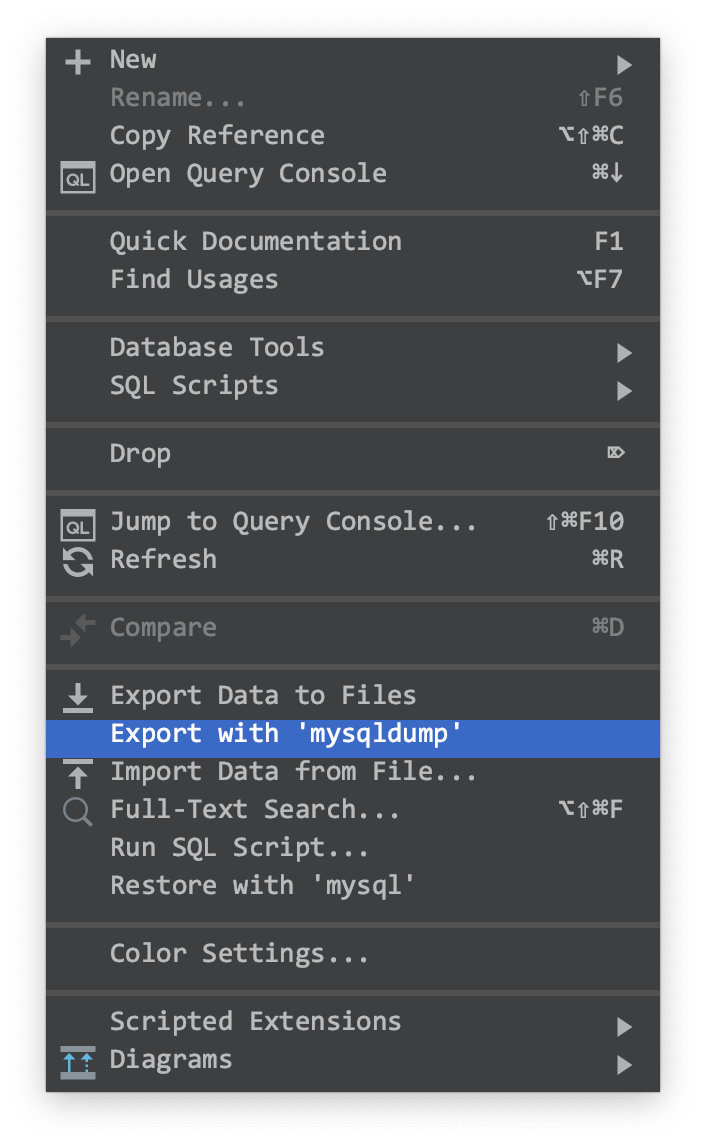
Task: Select Find Usages
Action: (194, 280)
